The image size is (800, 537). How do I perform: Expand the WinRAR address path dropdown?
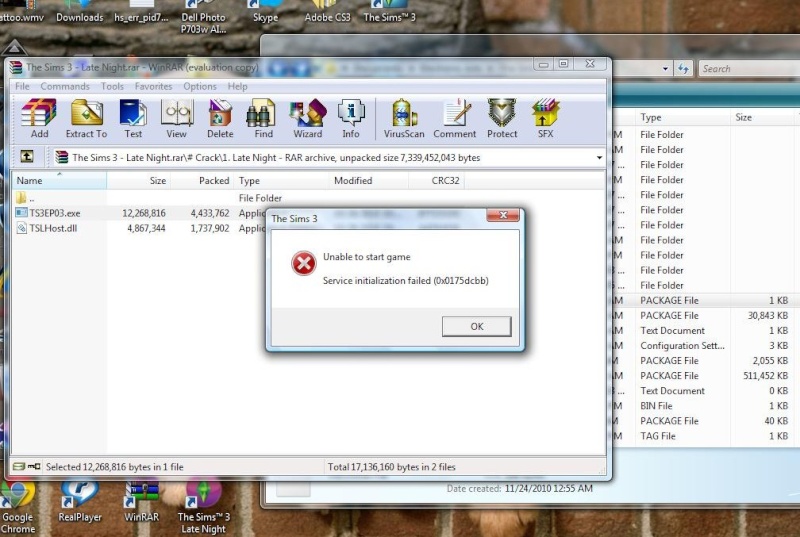tap(599, 158)
